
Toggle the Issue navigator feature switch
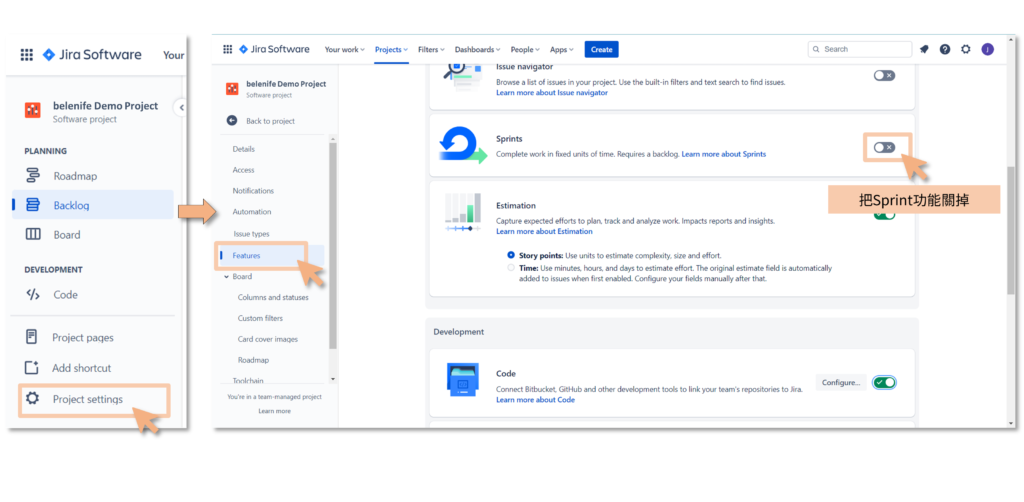884,76
